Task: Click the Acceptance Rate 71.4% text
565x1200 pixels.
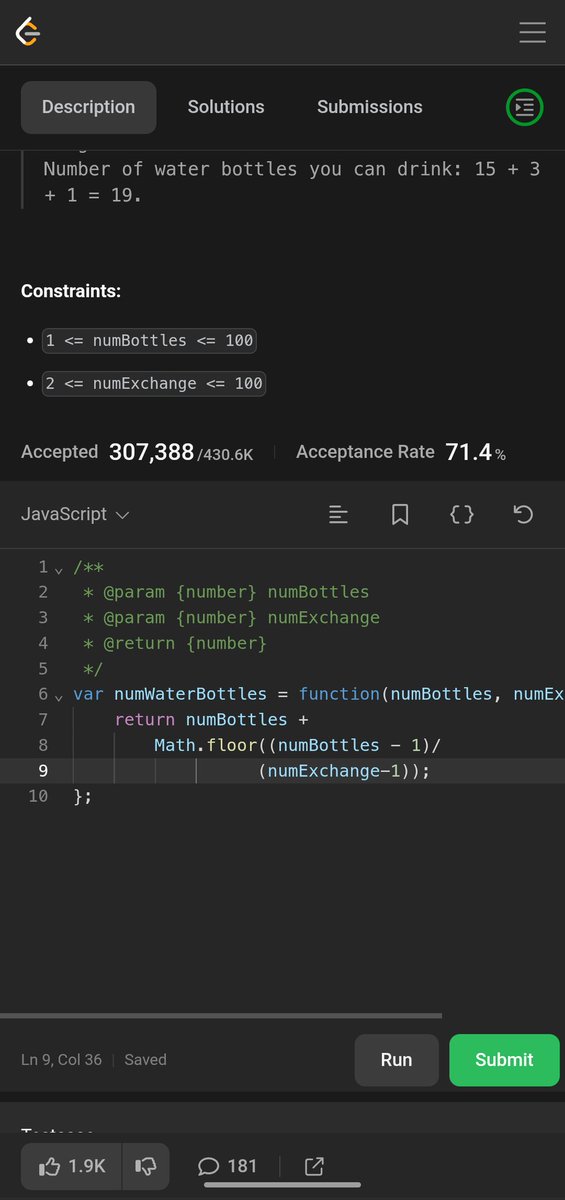Action: [401, 452]
